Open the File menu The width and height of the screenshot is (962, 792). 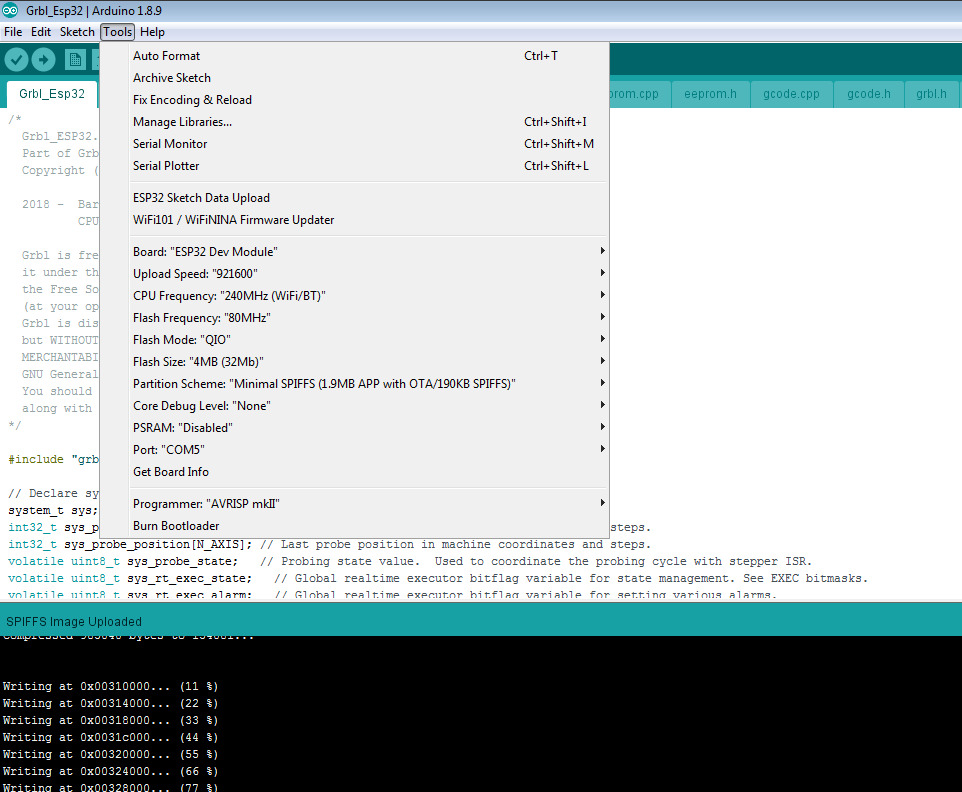pyautogui.click(x=13, y=32)
